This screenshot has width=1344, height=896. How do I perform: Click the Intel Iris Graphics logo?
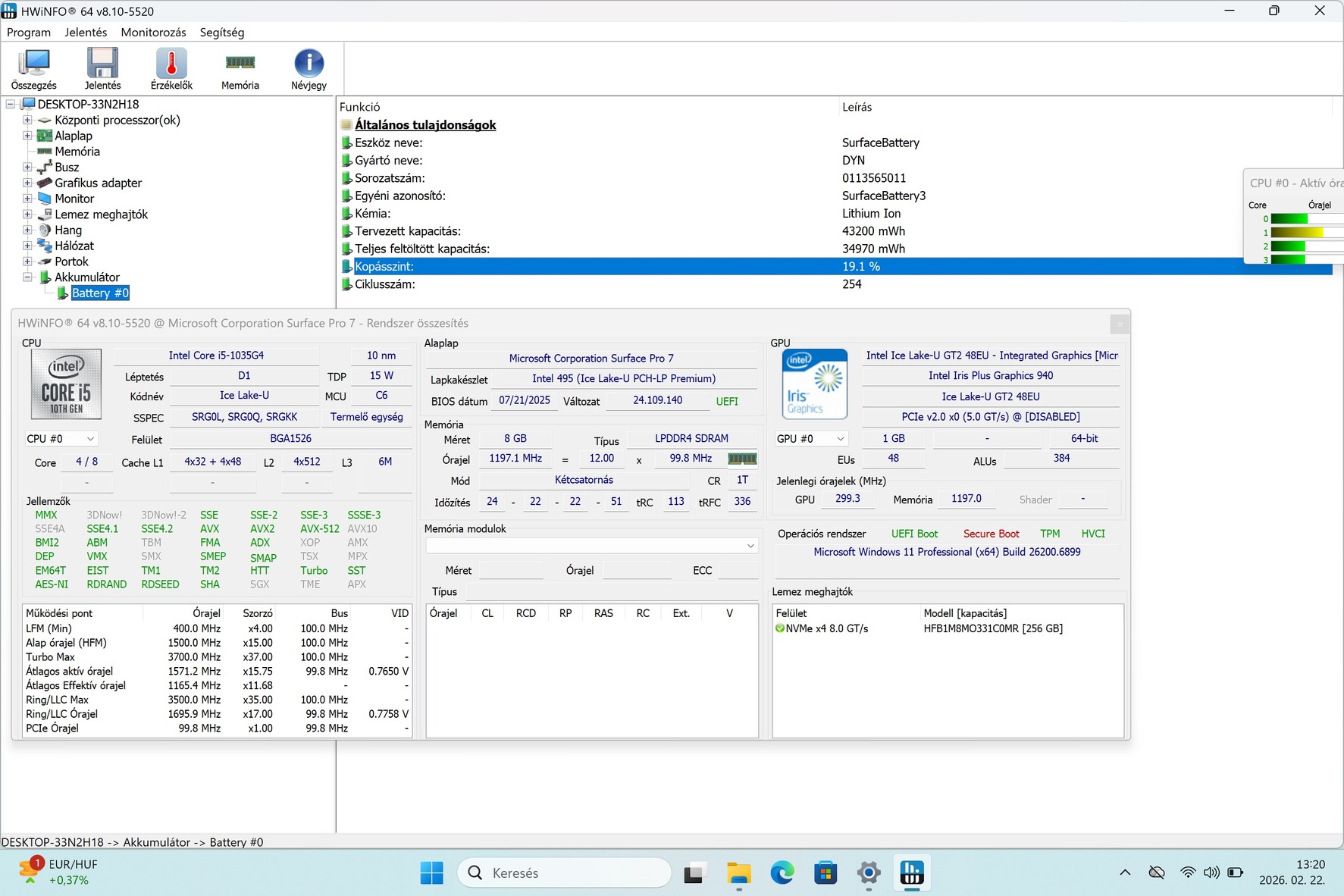click(814, 384)
